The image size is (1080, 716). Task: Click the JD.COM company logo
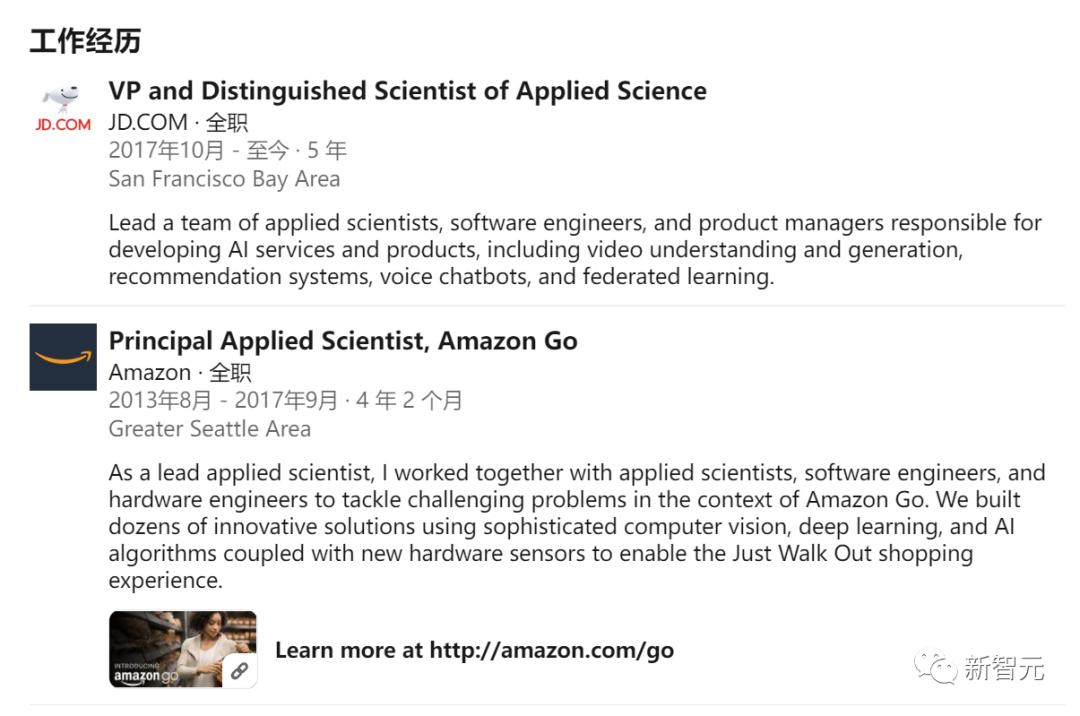tap(62, 100)
